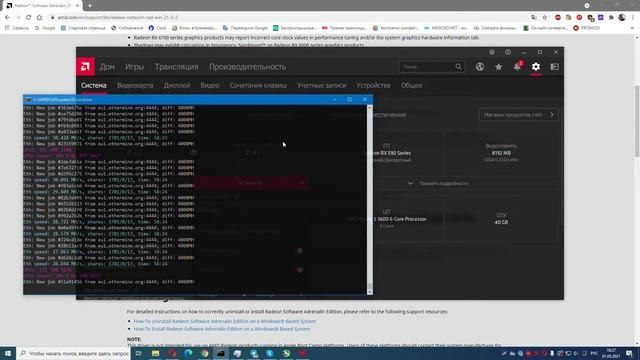Expand the Показать подробности hardware details

[438, 183]
